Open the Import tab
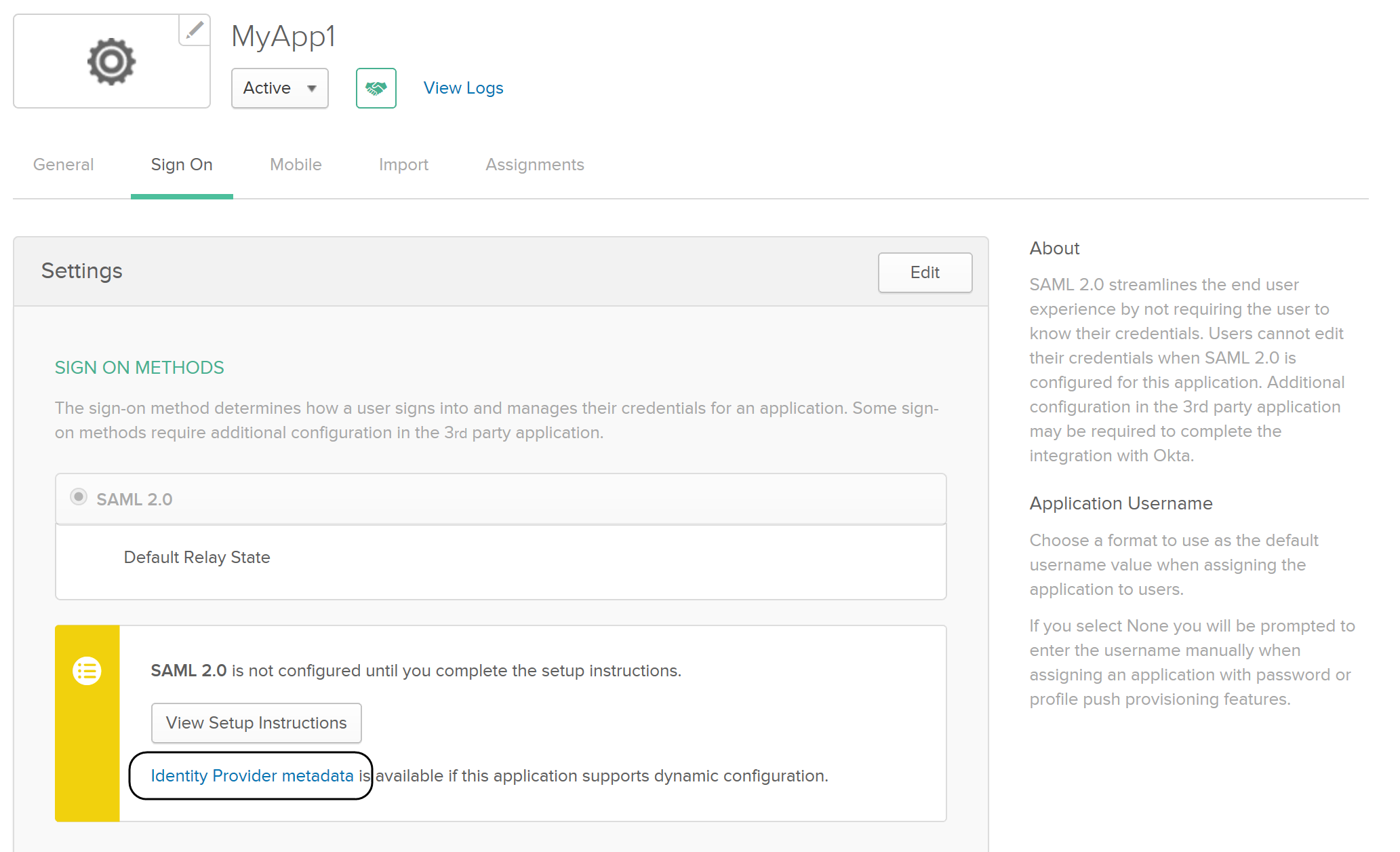The height and width of the screenshot is (852, 1400). pyautogui.click(x=403, y=165)
